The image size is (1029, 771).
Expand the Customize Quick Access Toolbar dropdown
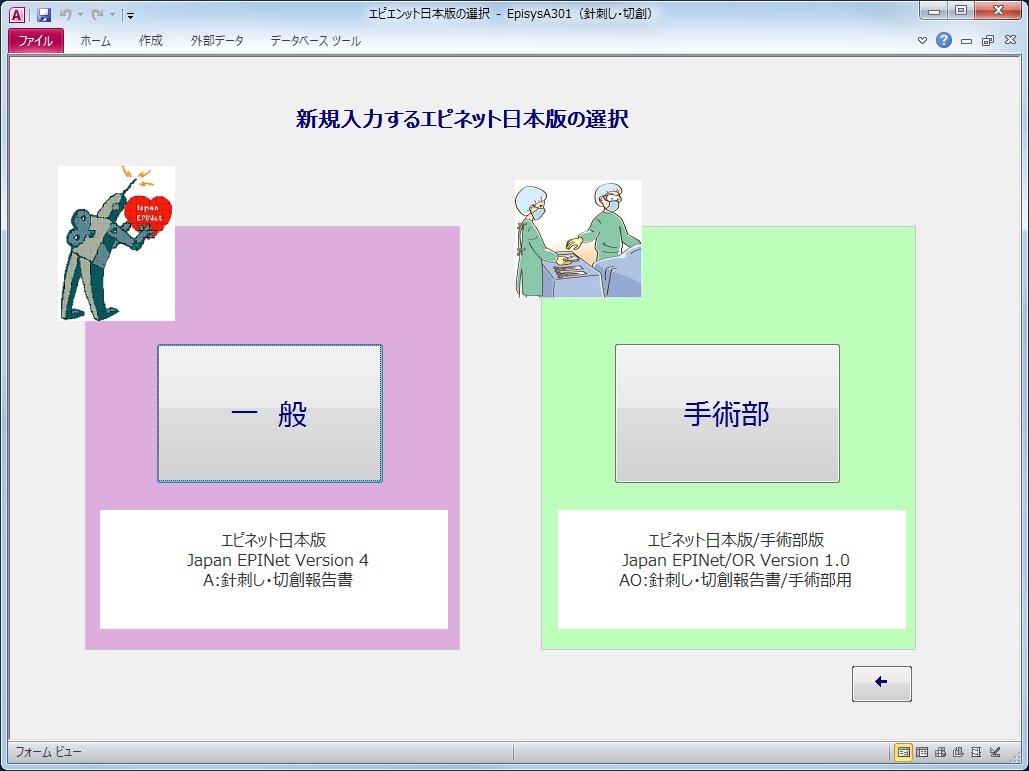[131, 16]
